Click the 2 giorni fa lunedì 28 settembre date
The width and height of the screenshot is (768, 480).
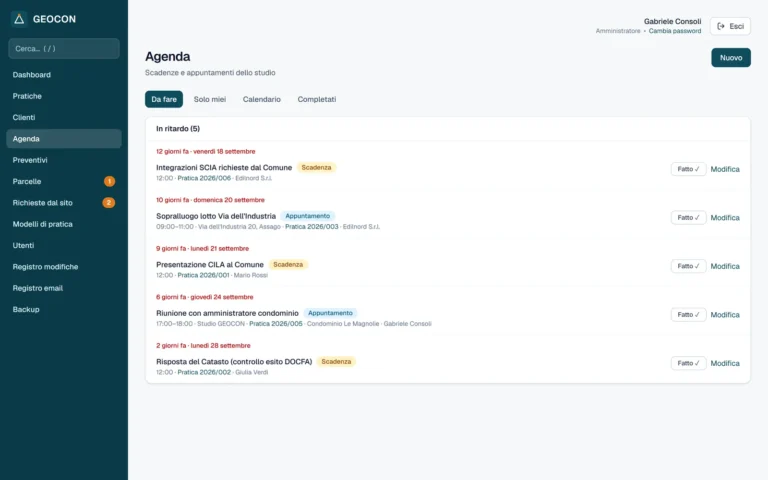(203, 345)
